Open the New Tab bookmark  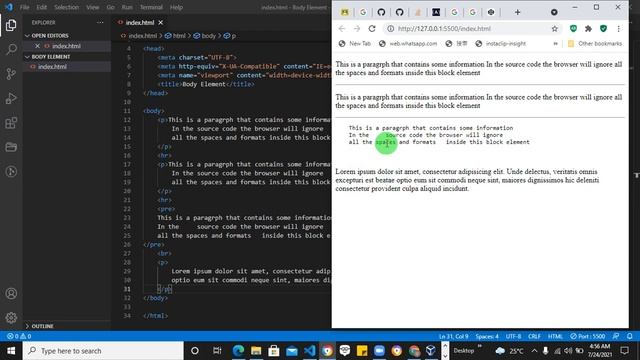[x=355, y=44]
